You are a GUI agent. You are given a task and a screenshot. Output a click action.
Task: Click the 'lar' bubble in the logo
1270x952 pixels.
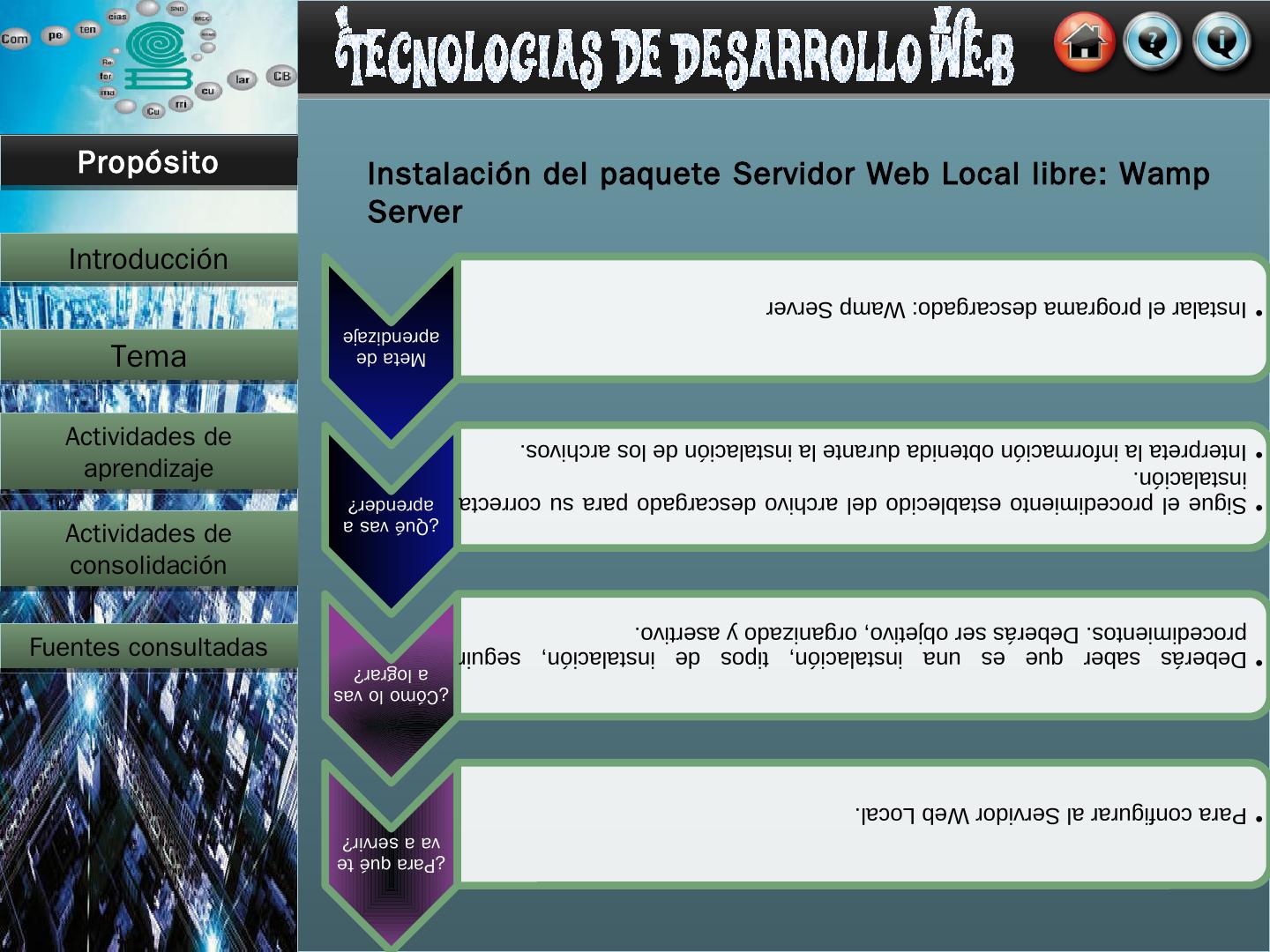(242, 79)
